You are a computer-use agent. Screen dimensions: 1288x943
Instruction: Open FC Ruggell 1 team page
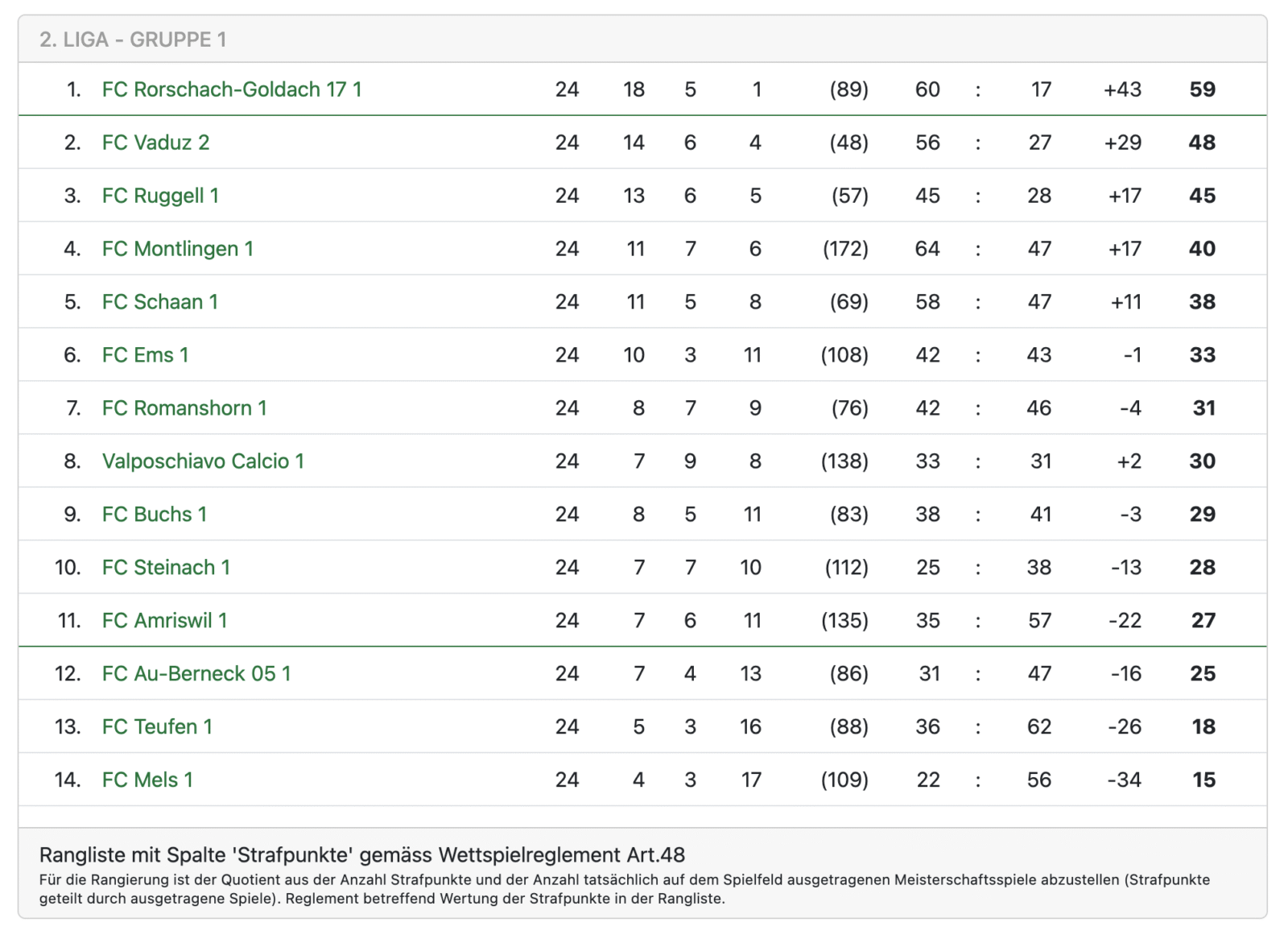point(160,196)
